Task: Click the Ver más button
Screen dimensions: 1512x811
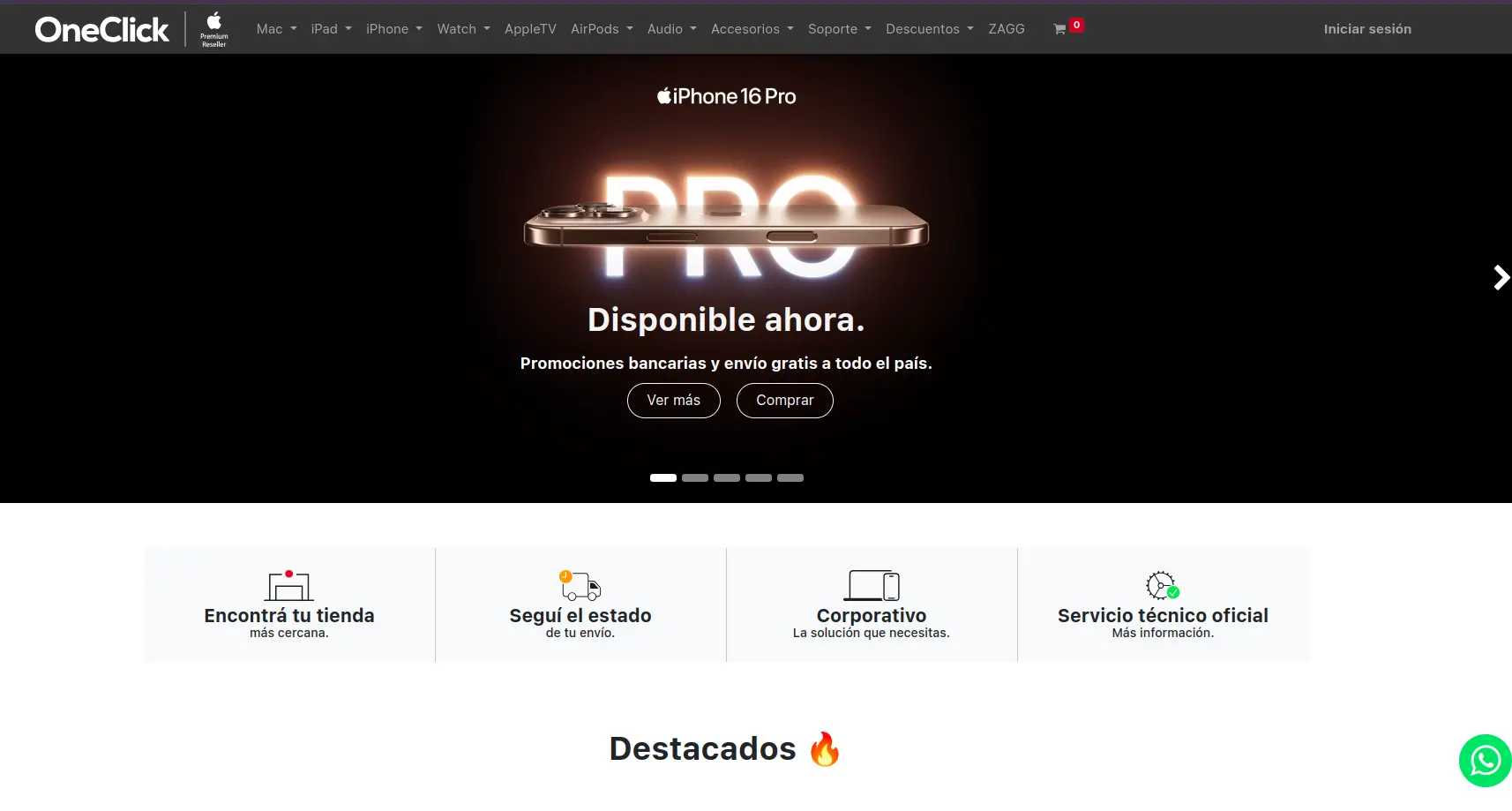Action: 674,401
